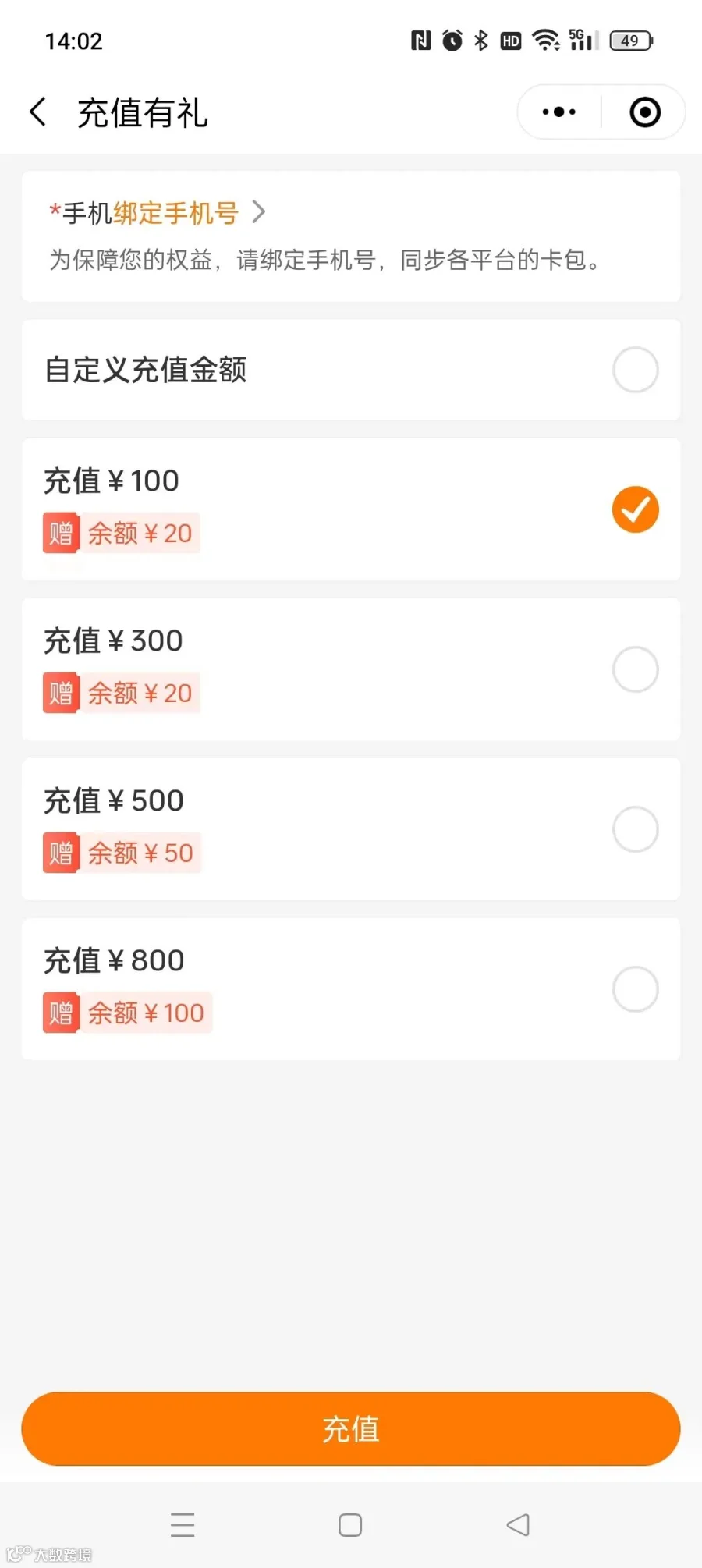This screenshot has width=702, height=1568.
Task: Tap the 赠 gift badge under 充值¥500
Action: [x=61, y=853]
